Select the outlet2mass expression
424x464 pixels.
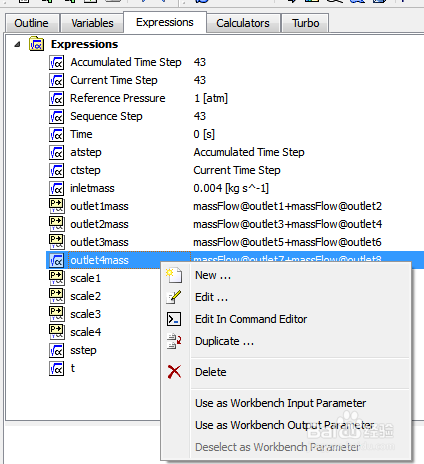click(99, 224)
